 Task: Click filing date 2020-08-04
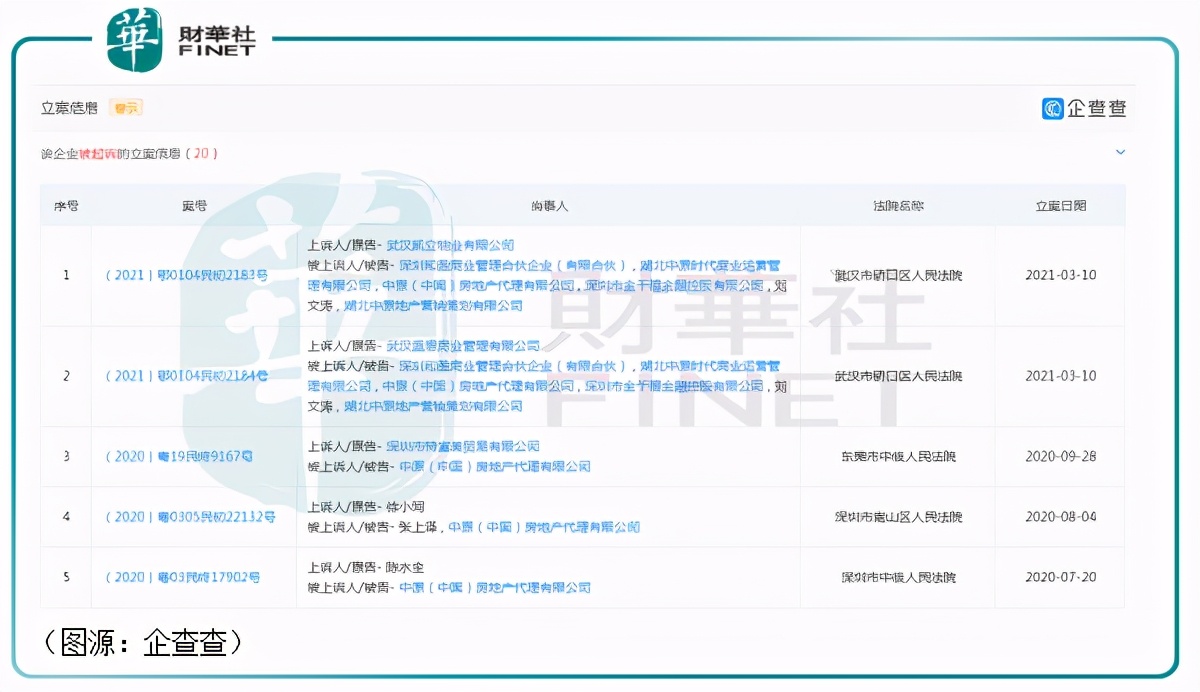(x=1060, y=517)
